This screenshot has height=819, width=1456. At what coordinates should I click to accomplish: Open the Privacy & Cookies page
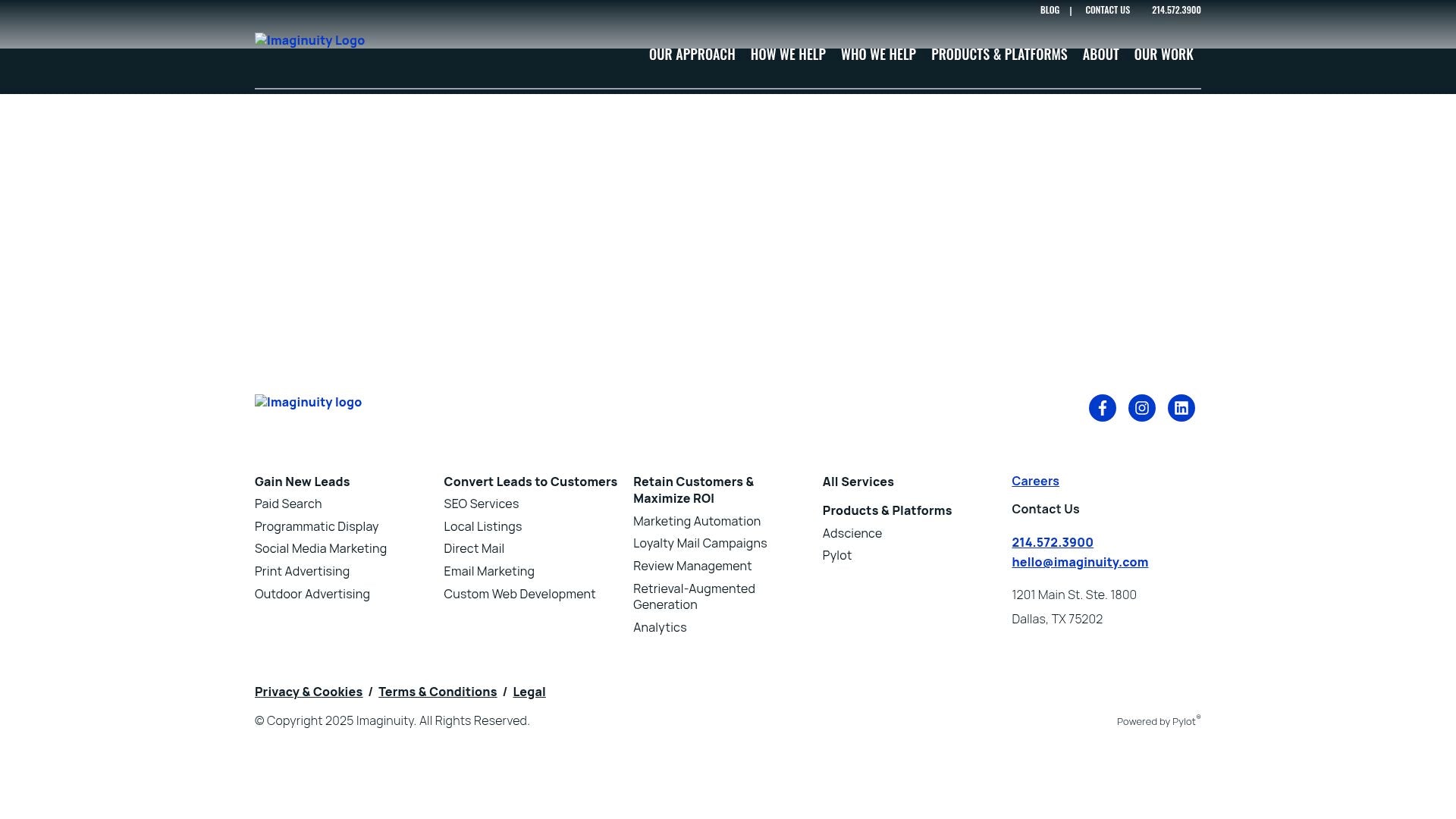click(x=309, y=692)
